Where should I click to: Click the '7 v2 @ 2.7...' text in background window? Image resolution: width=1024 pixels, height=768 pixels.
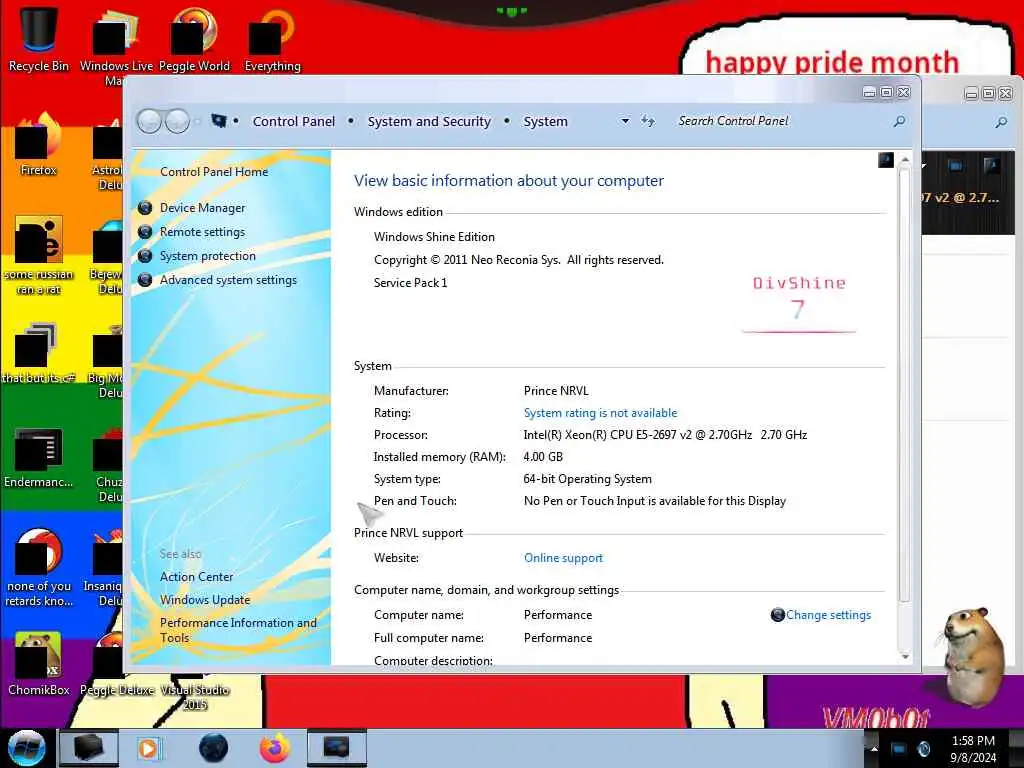pos(960,197)
